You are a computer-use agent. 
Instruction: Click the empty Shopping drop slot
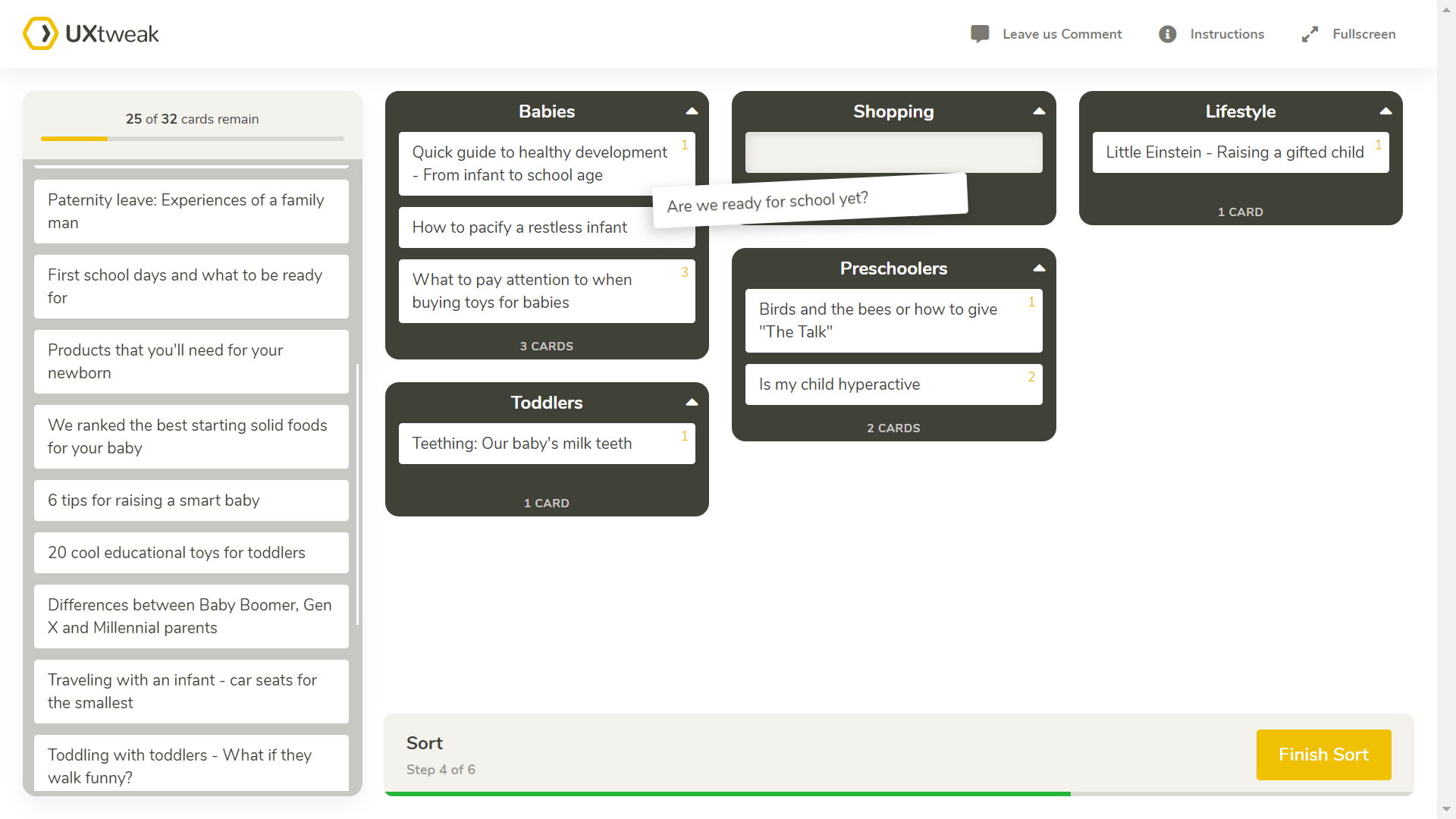click(893, 152)
